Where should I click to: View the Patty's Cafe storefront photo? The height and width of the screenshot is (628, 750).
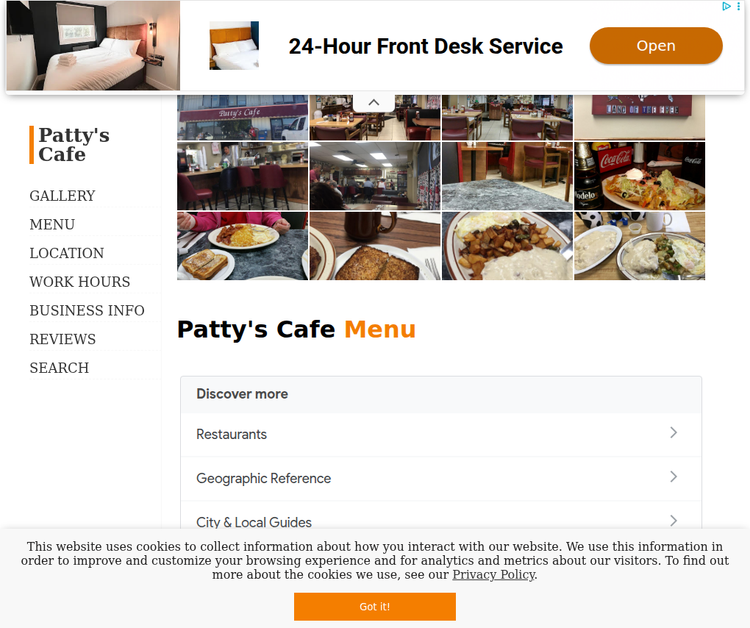coord(243,117)
